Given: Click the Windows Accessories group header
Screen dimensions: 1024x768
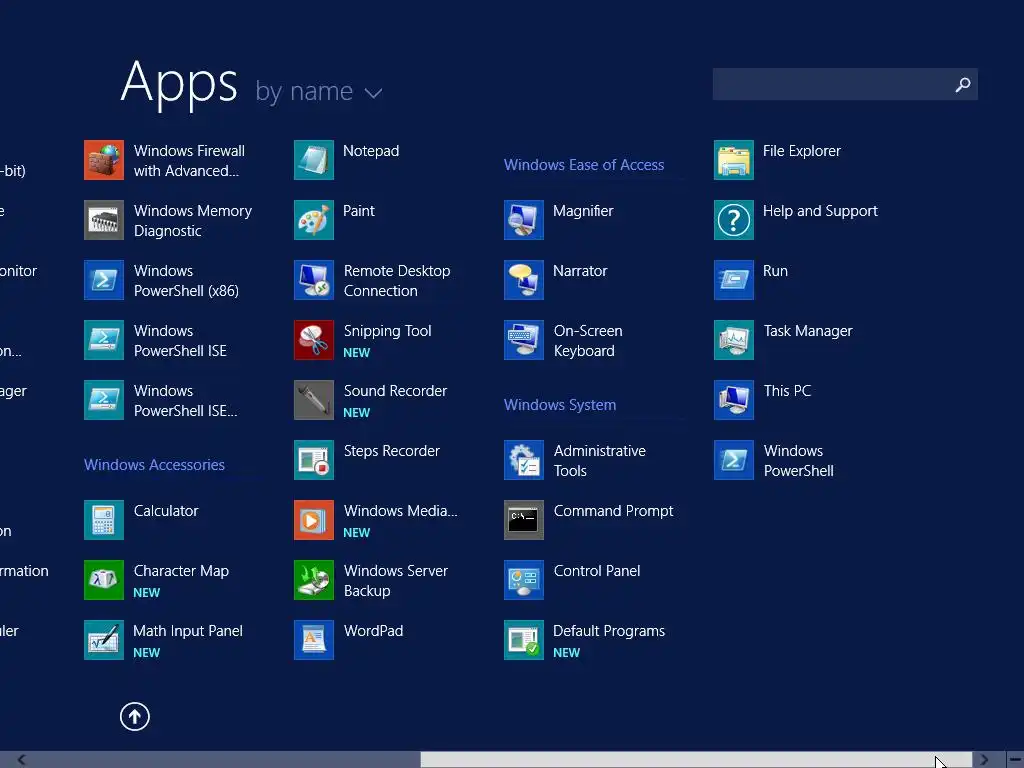Looking at the screenshot, I should point(154,465).
